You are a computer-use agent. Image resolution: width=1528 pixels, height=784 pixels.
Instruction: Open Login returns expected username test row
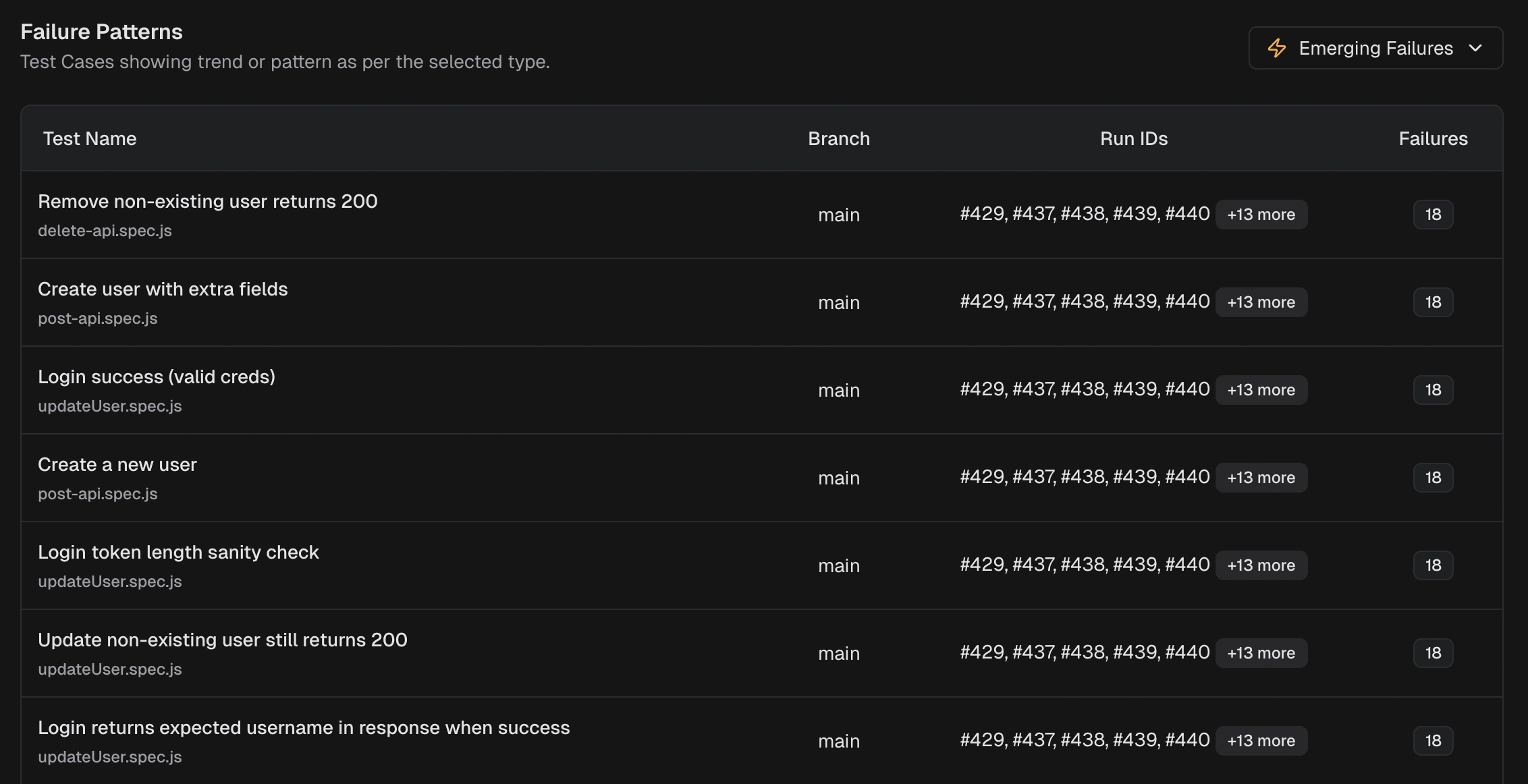point(304,728)
